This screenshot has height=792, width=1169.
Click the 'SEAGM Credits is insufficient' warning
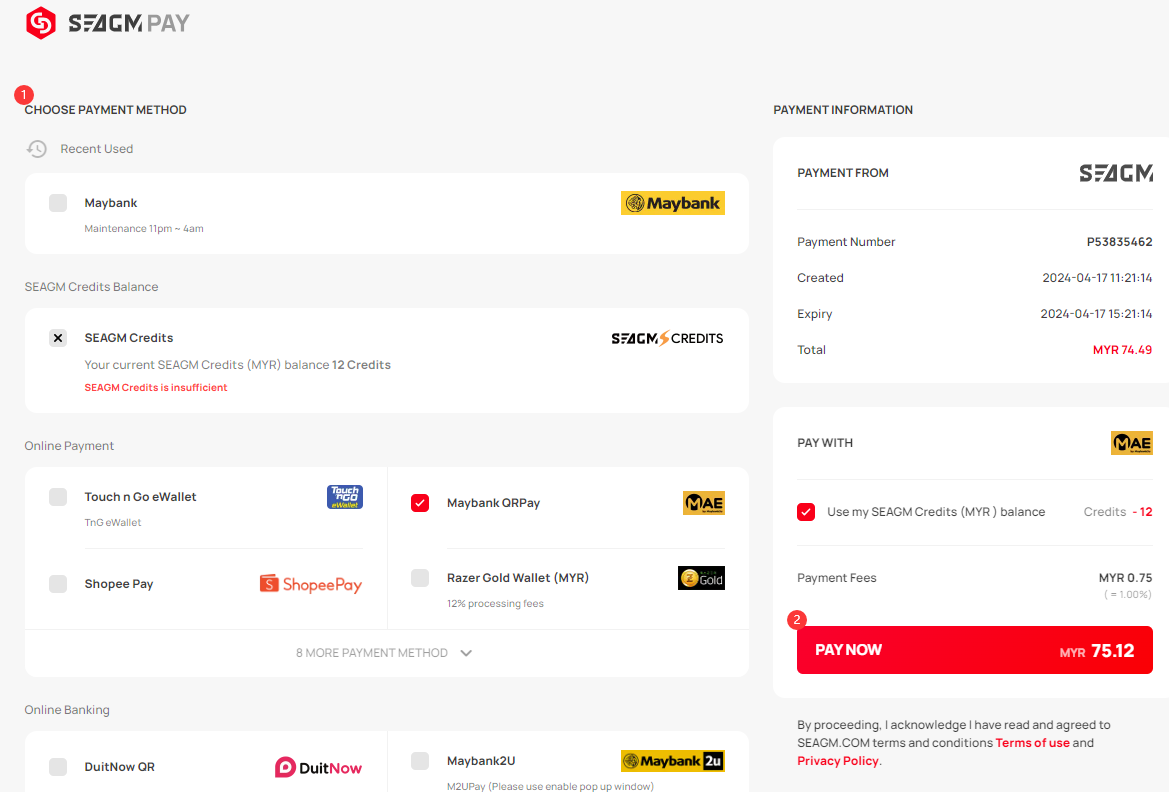coord(156,388)
